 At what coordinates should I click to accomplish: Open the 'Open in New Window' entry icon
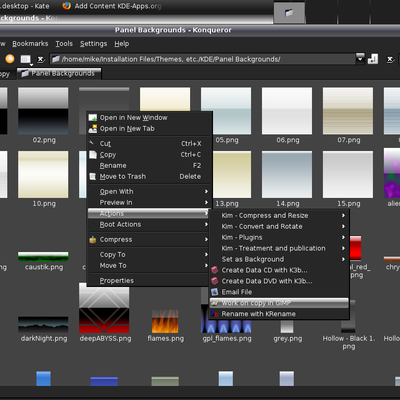pos(93,118)
